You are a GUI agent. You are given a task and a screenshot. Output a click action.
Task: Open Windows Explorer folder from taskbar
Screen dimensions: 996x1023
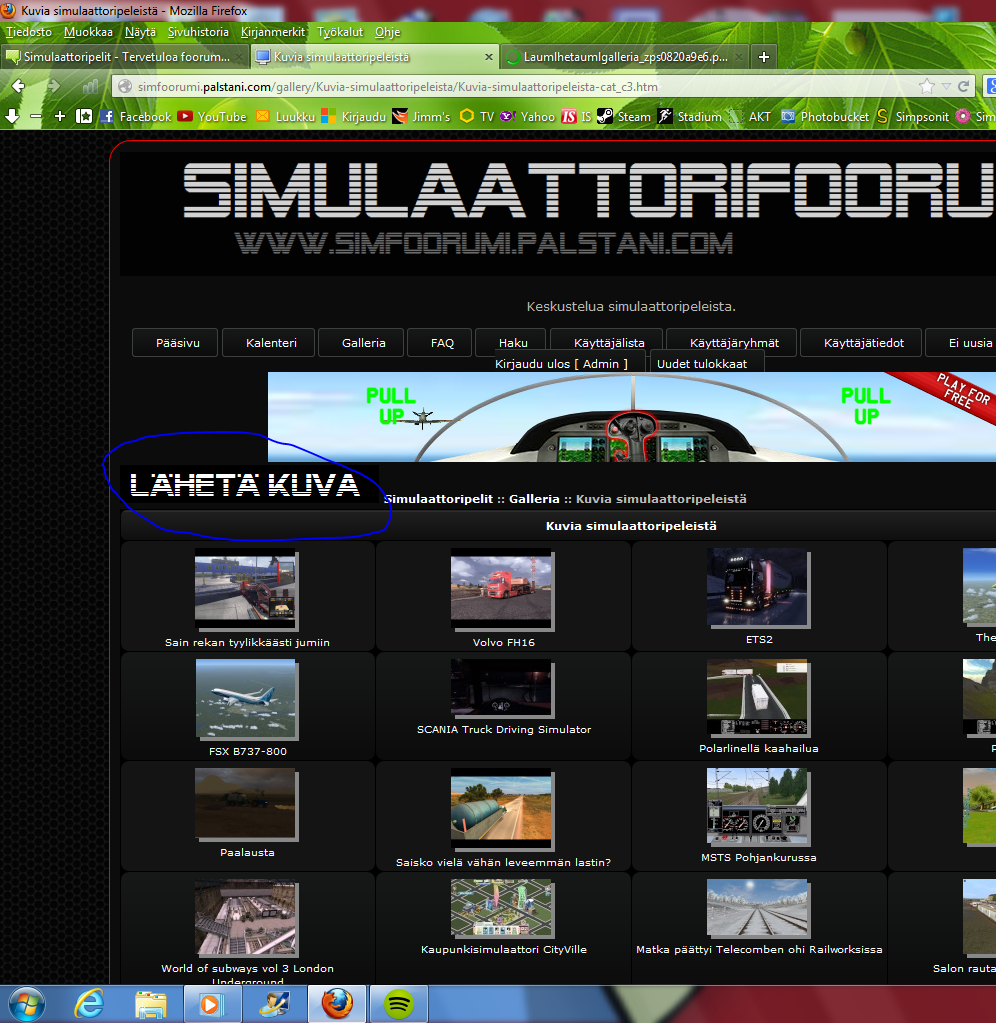(x=150, y=1003)
